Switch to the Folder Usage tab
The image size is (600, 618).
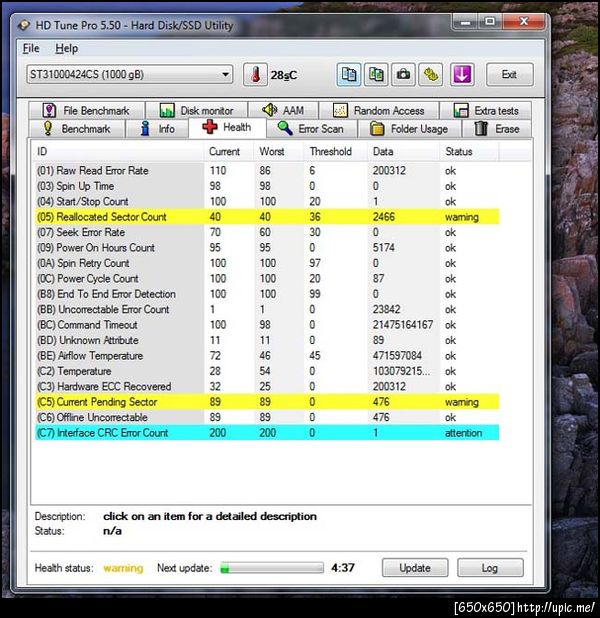409,129
